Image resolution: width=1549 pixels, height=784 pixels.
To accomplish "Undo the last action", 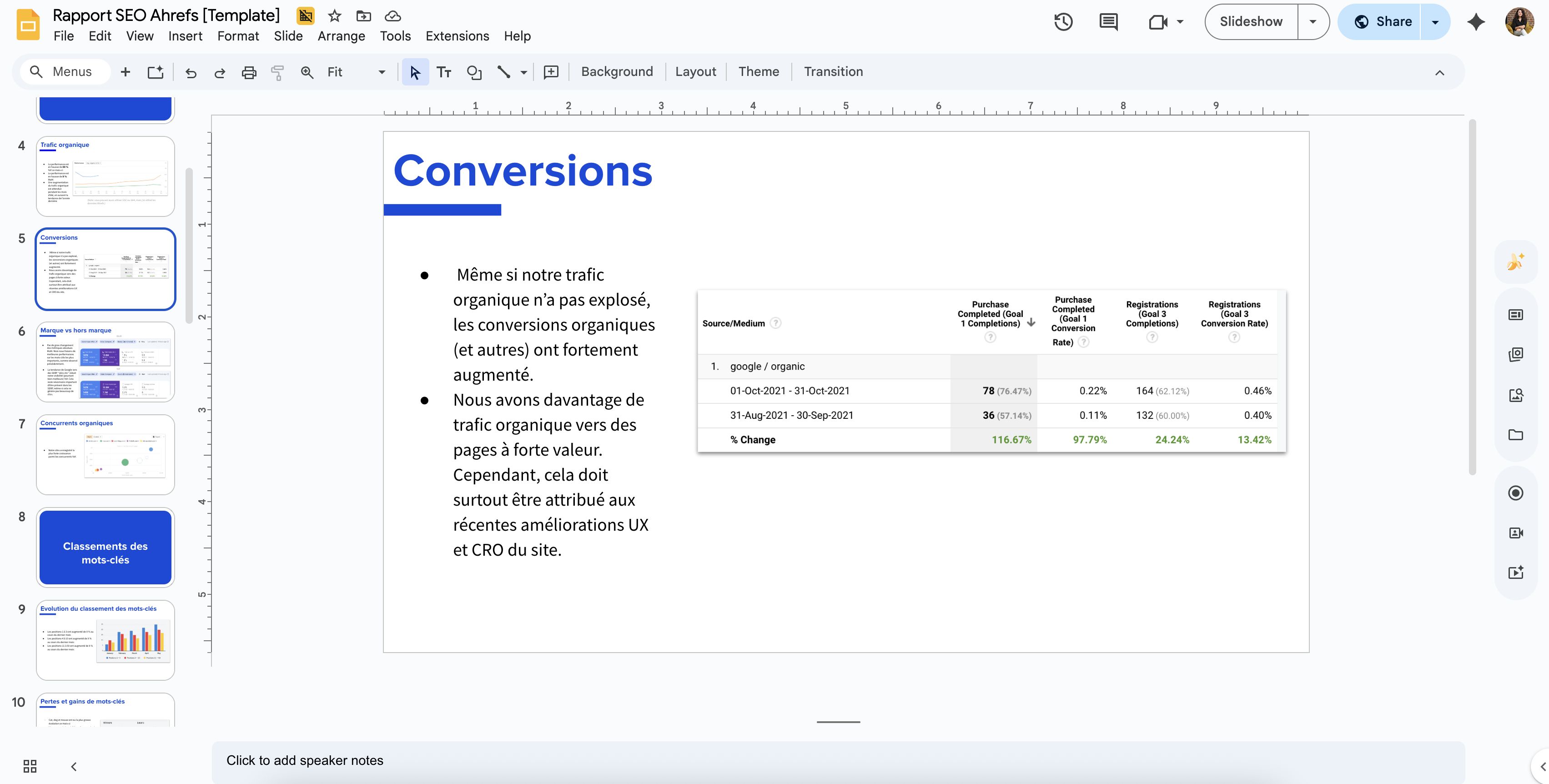I will tap(191, 71).
